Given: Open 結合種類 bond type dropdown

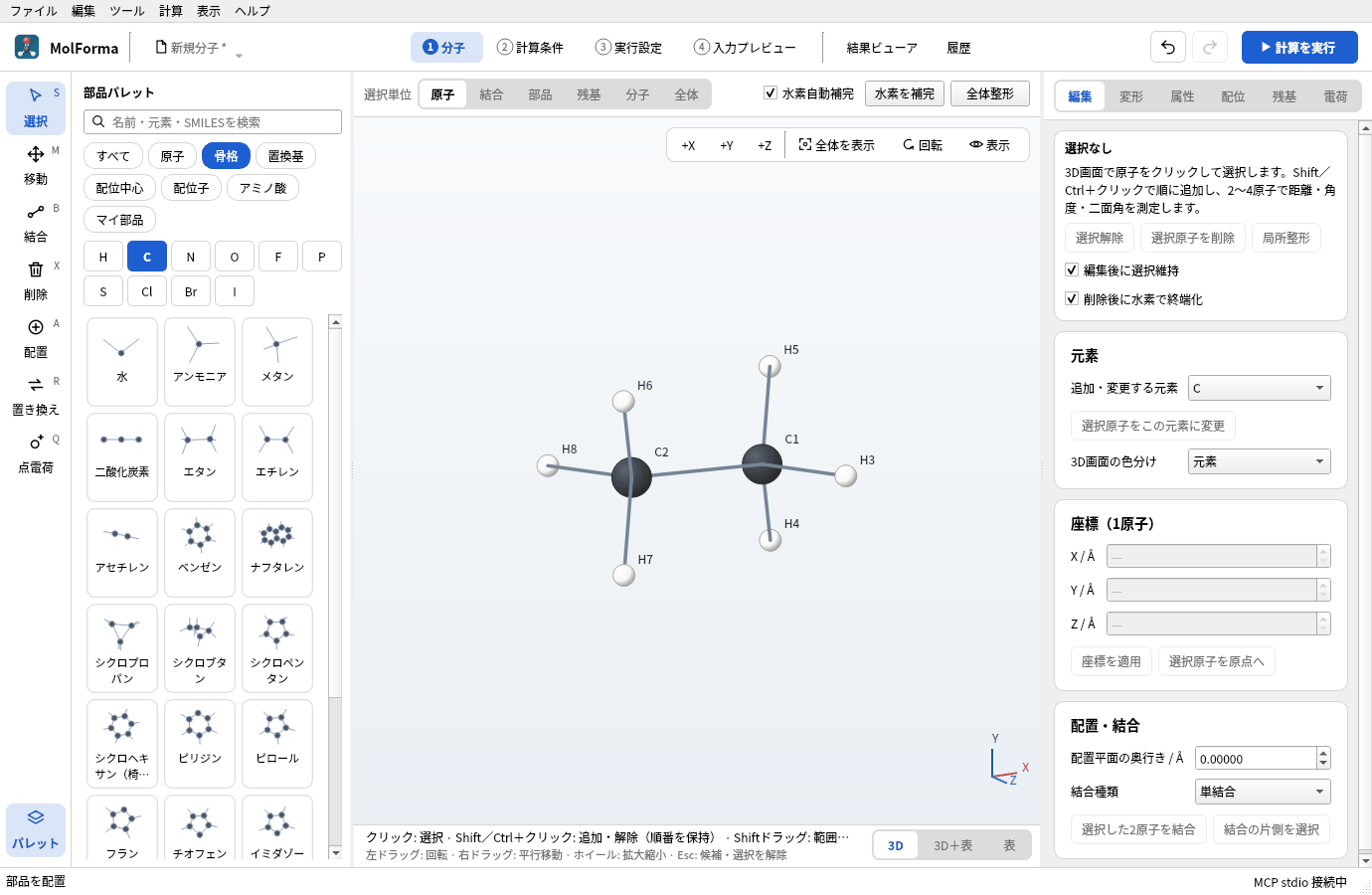Looking at the screenshot, I should pyautogui.click(x=1263, y=792).
